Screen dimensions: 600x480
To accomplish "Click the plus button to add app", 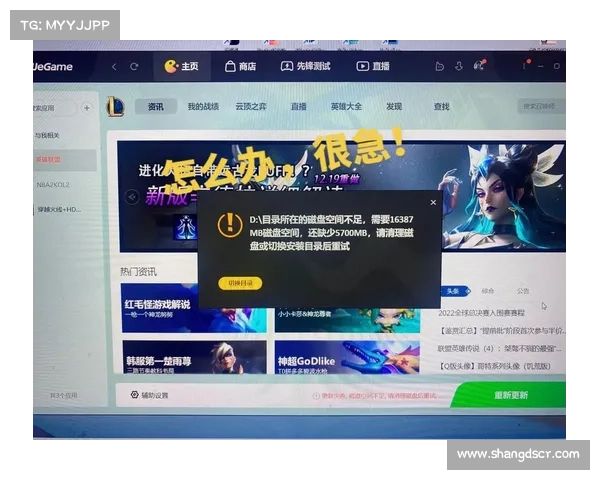I will [87, 108].
